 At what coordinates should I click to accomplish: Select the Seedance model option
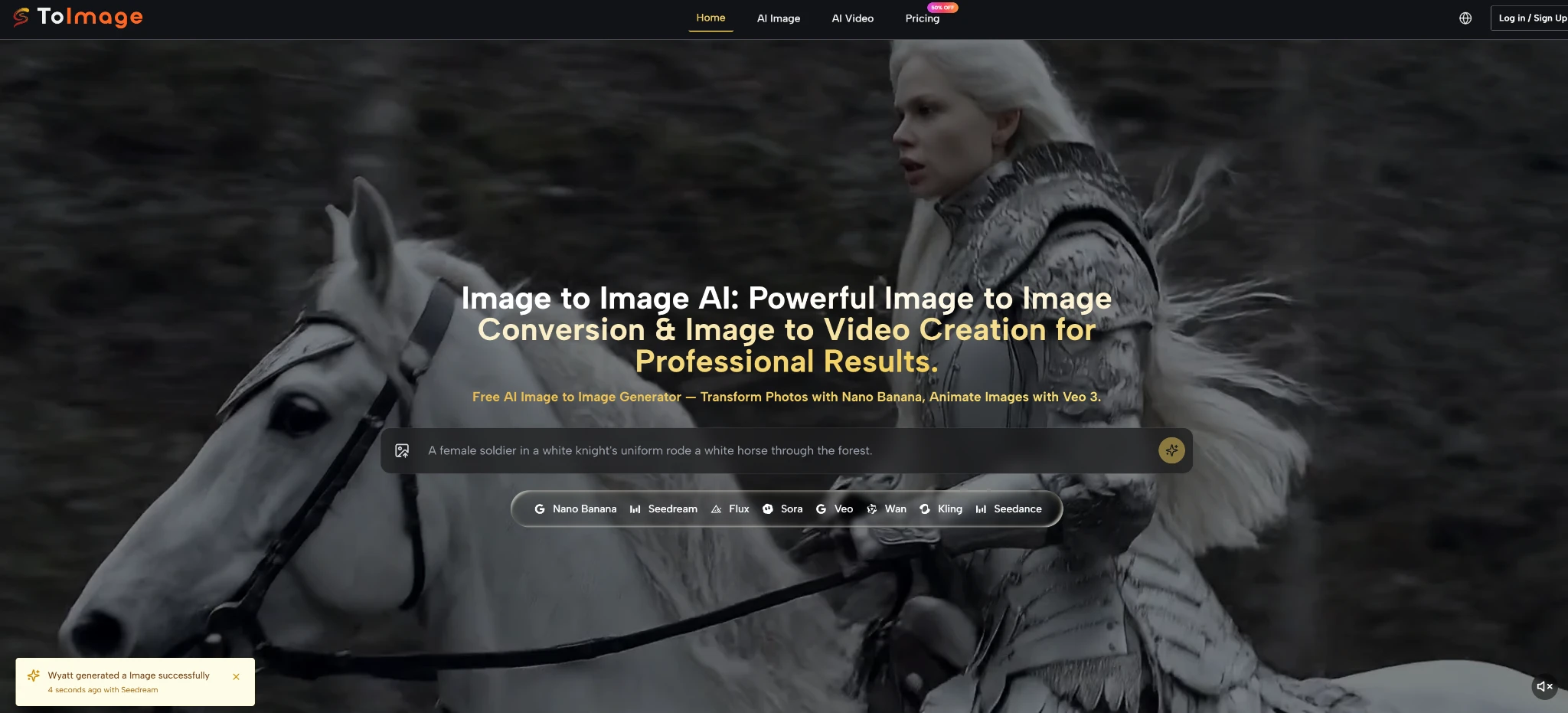[x=1009, y=509]
